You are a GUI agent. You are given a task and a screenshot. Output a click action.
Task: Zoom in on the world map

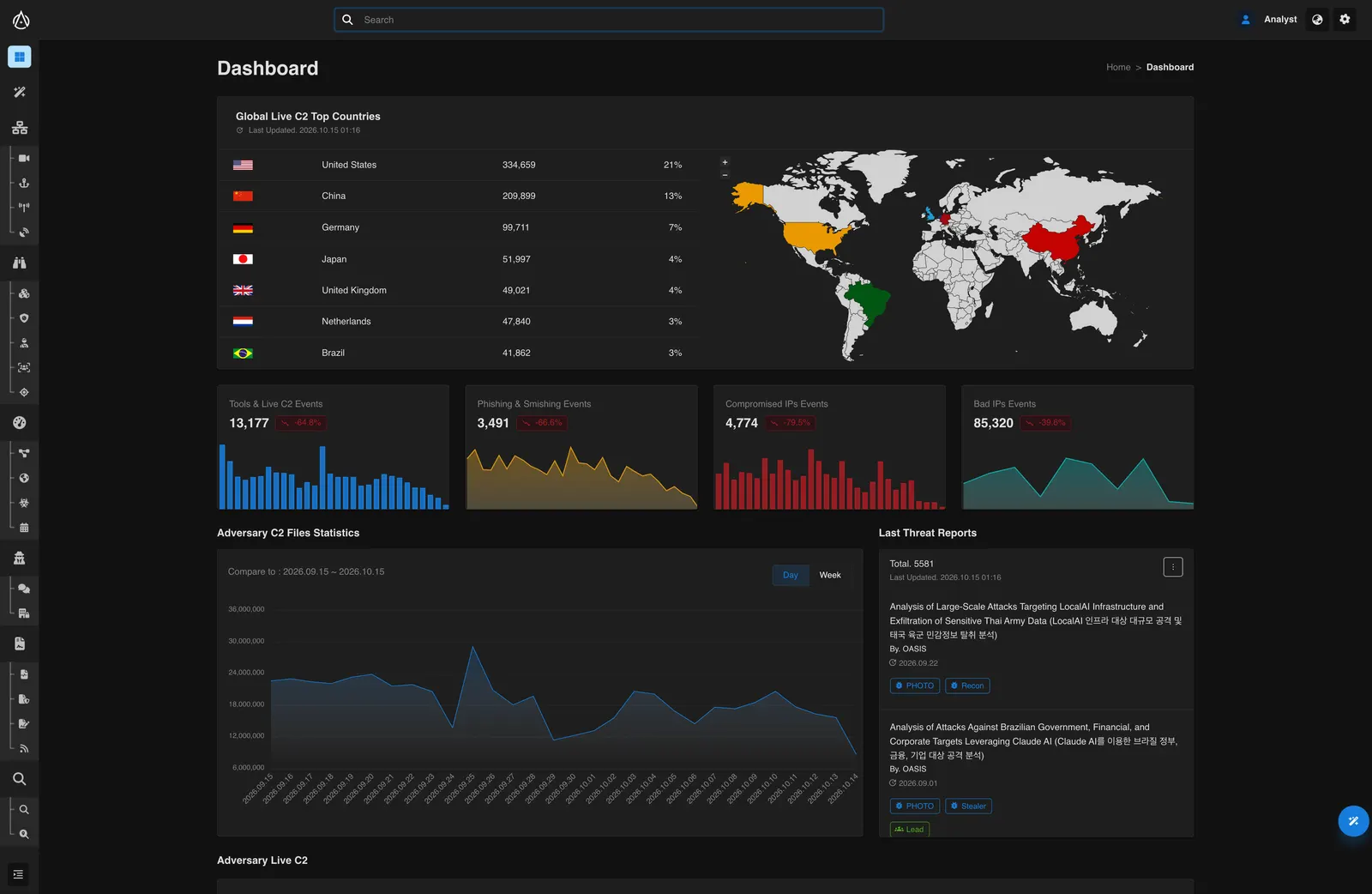725,162
